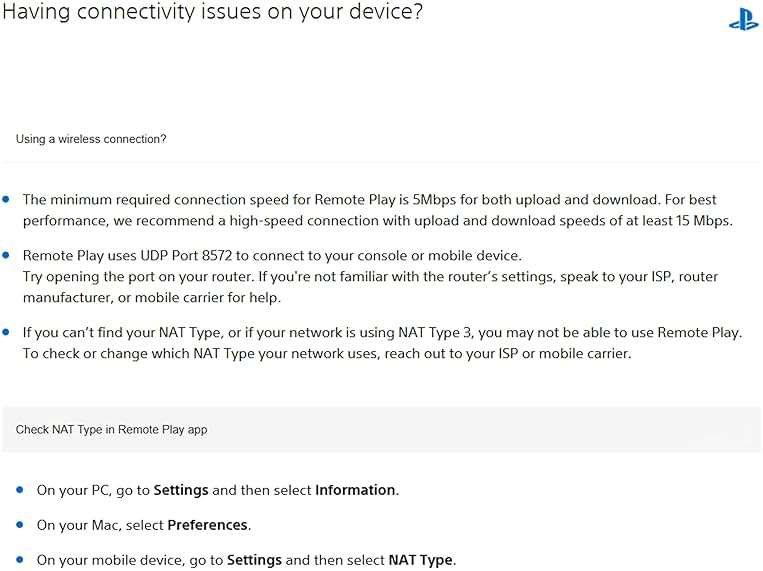The image size is (763, 571).
Task: Click the bullet beside "On your Mac"
Action: pyautogui.click(x=21, y=525)
